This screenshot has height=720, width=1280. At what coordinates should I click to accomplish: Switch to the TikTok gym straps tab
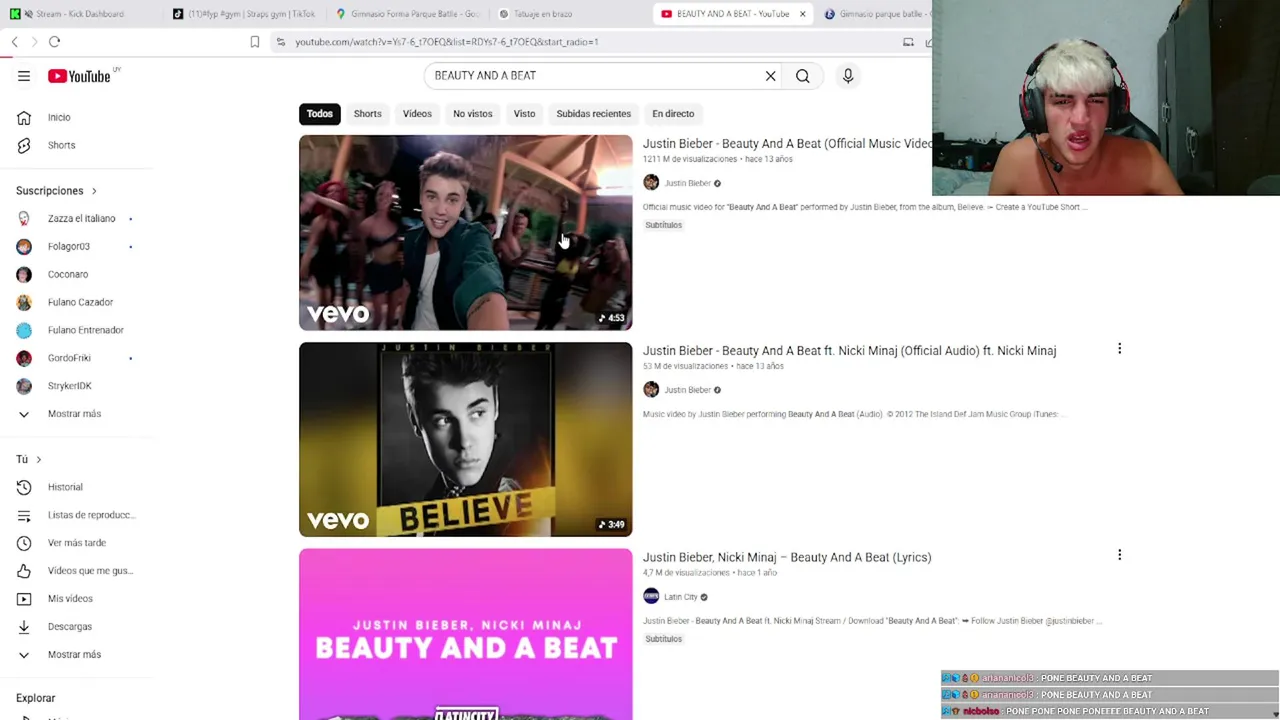(x=245, y=14)
